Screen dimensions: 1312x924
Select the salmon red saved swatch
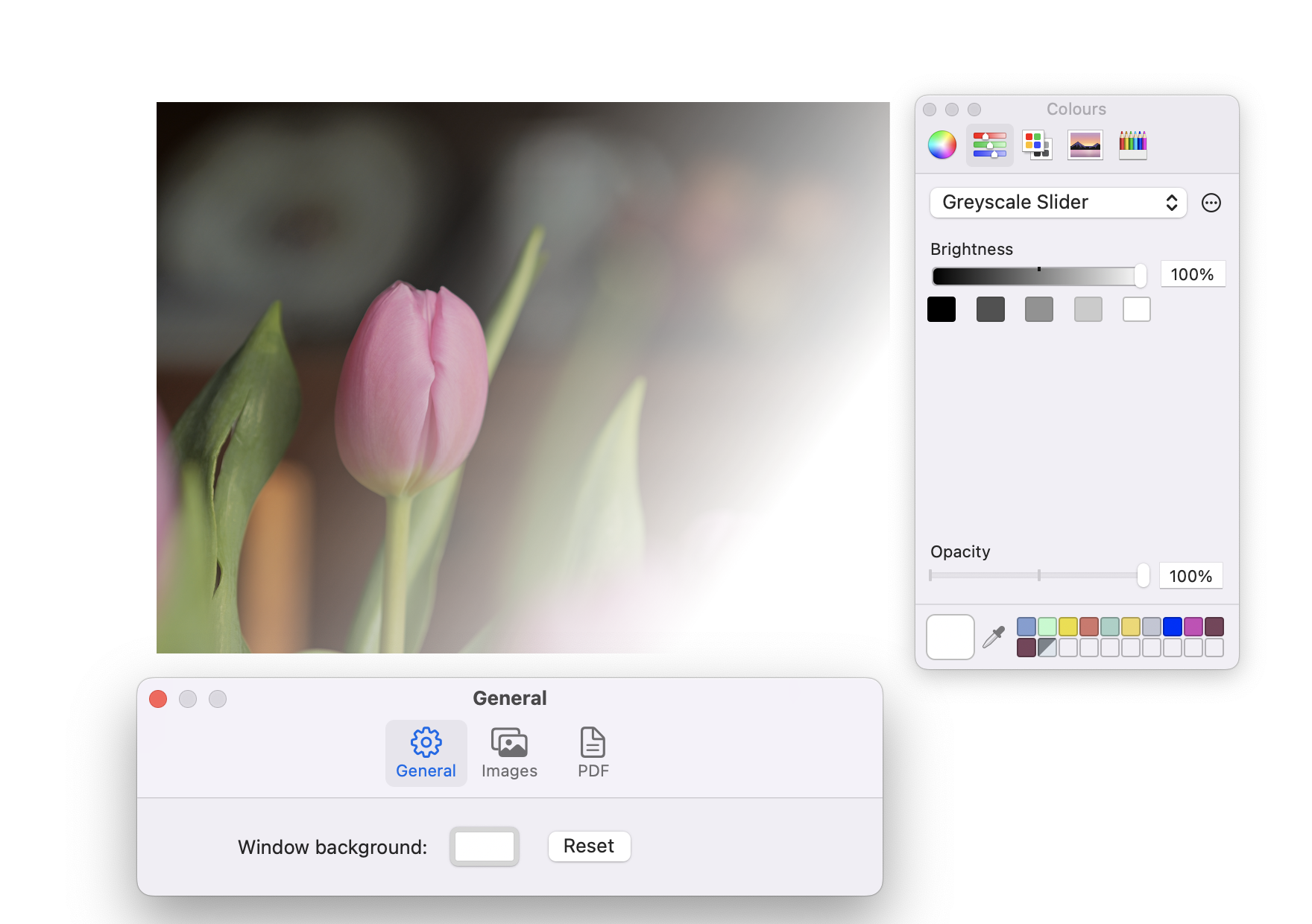tap(1089, 627)
